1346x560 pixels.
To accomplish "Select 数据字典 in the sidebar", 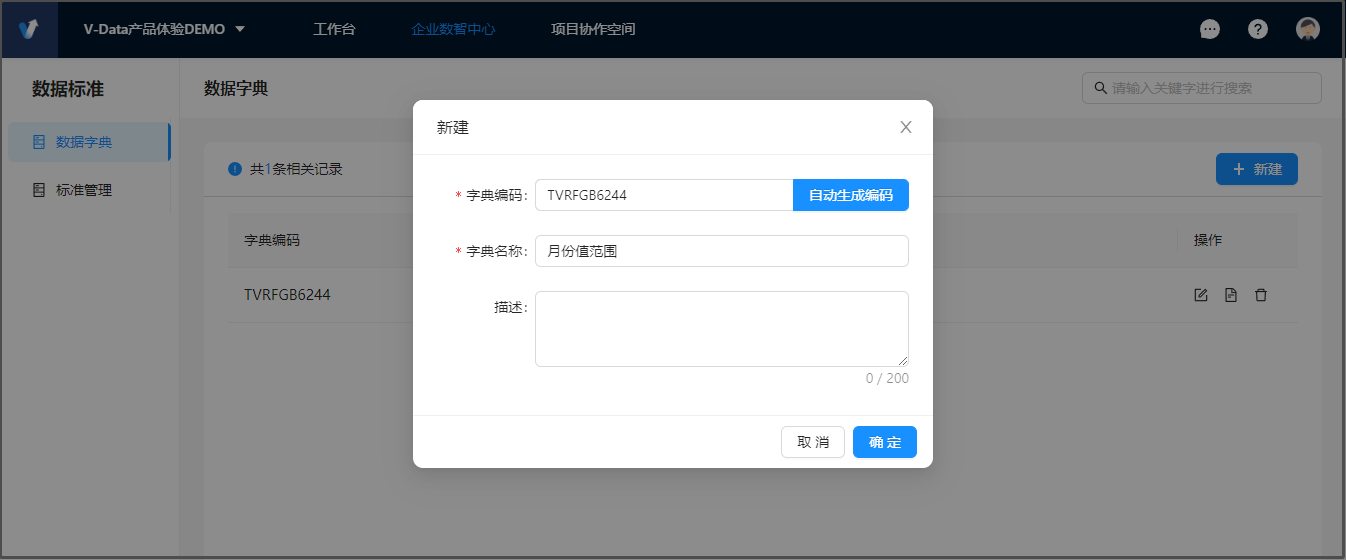I will pos(84,142).
